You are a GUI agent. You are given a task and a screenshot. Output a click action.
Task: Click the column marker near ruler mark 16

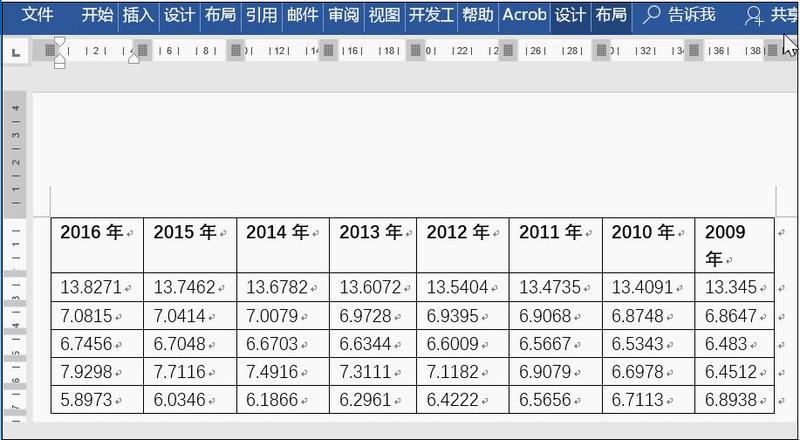coord(329,50)
